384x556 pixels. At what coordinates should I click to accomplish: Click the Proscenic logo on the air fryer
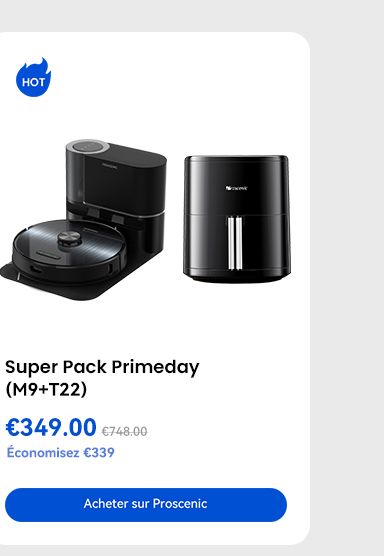(237, 188)
